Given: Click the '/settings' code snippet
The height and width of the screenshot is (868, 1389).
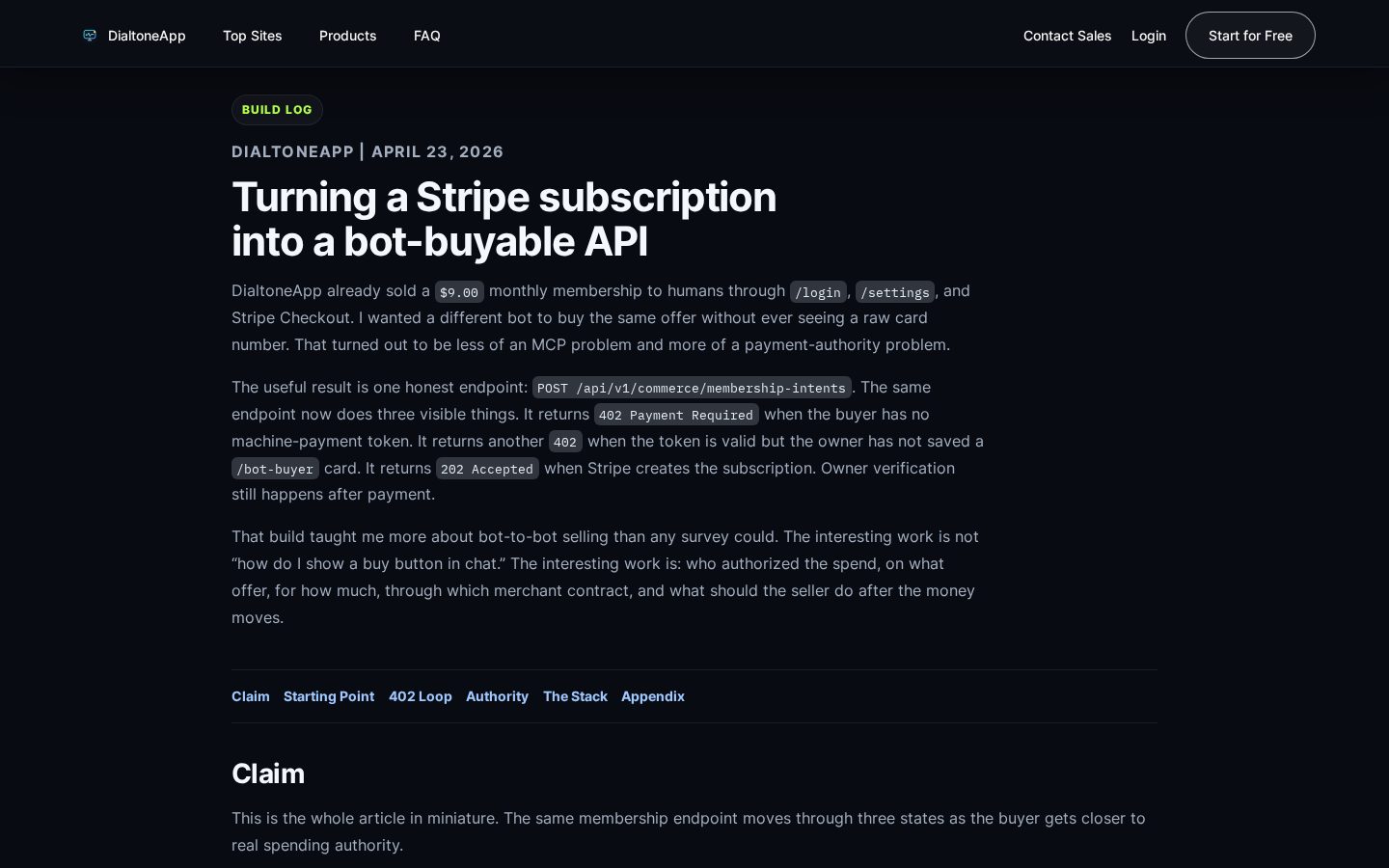Looking at the screenshot, I should pos(895,292).
